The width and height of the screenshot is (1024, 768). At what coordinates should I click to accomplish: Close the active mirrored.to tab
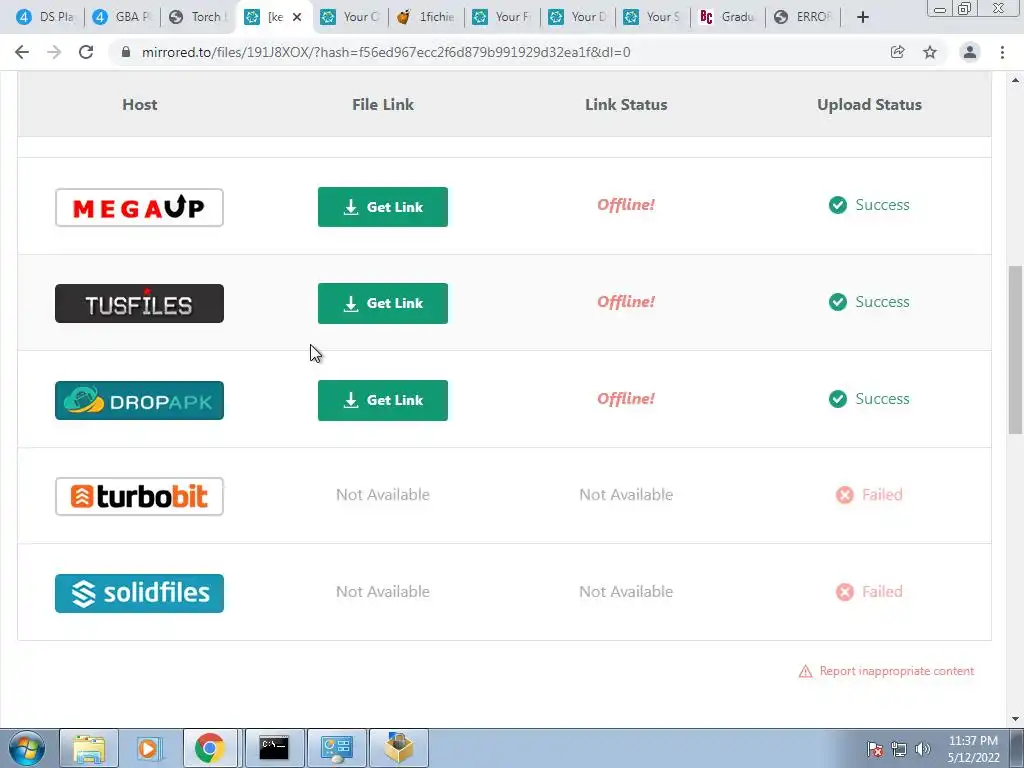coord(297,17)
